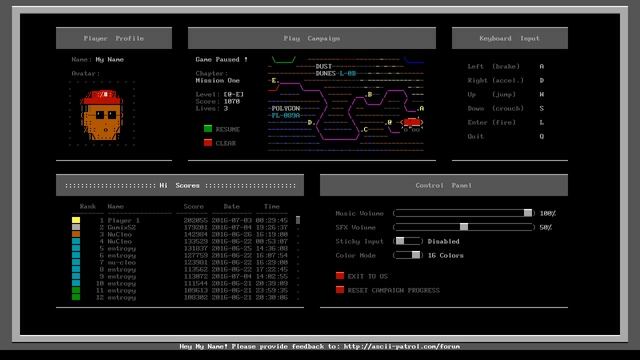The width and height of the screenshot is (640, 360).
Task: Click the key binding D for Right (accel.)
Action: coord(542,80)
